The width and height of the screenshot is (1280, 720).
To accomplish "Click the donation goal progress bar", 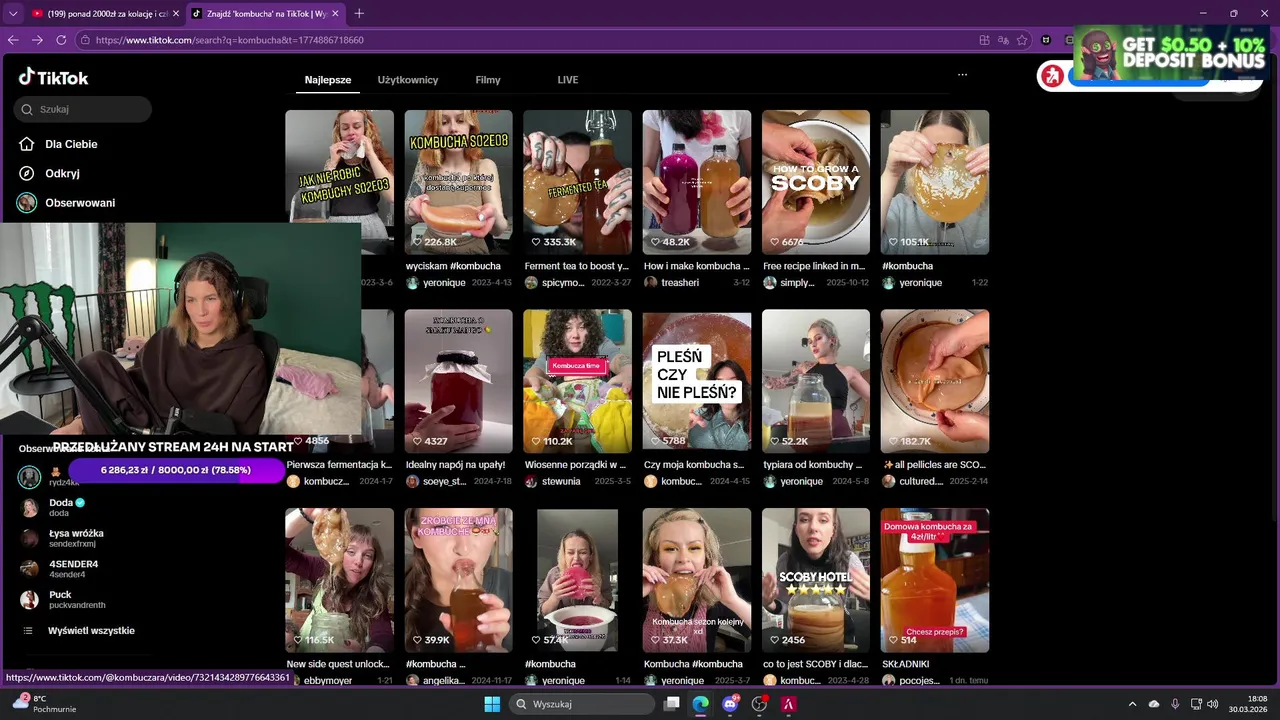I will click(176, 470).
